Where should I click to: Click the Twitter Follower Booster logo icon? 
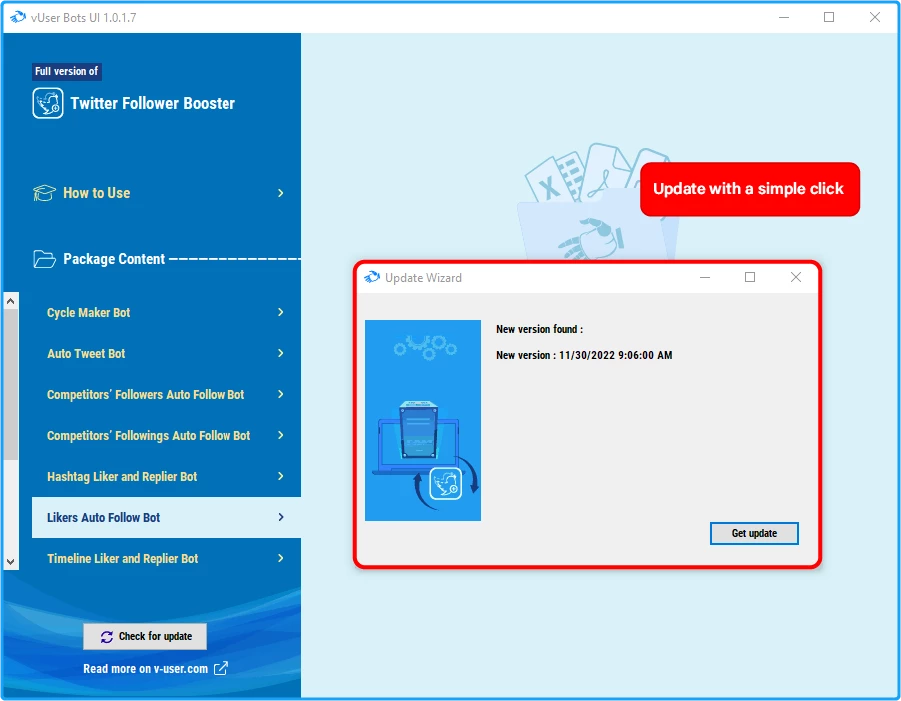[x=48, y=103]
